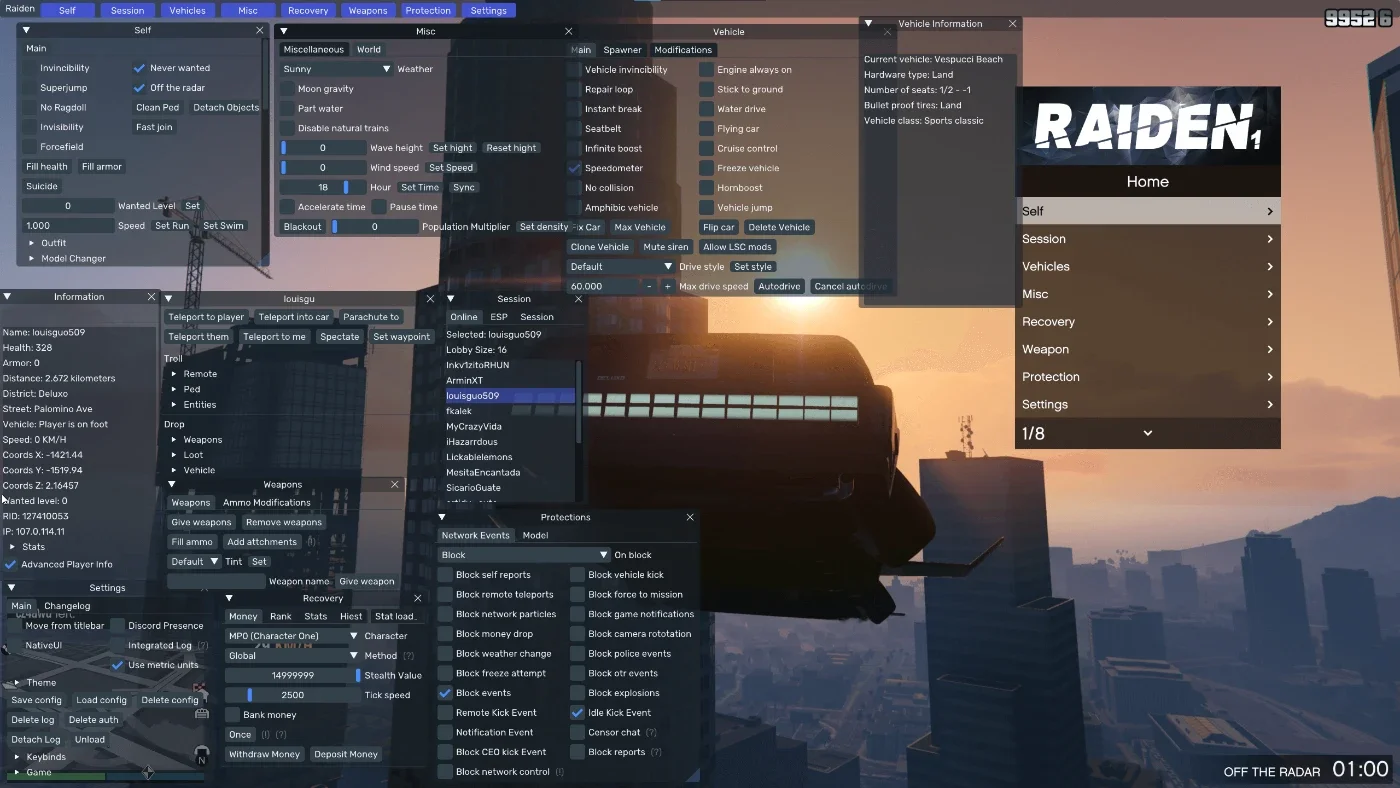The width and height of the screenshot is (1400, 788).
Task: Open MP0 (Character One) dropdown
Action: tap(292, 636)
